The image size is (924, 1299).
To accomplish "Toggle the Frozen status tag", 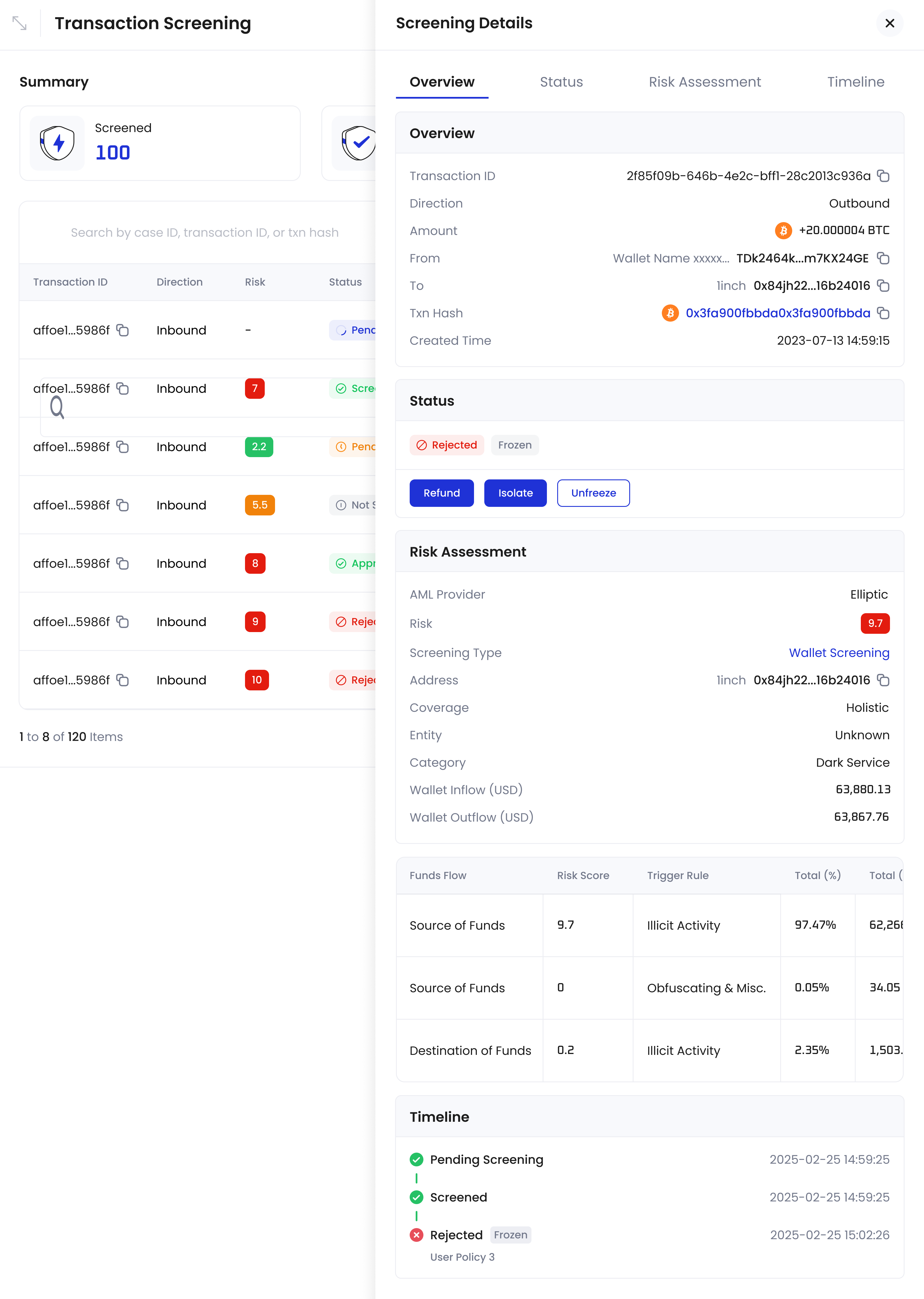I will coord(514,445).
